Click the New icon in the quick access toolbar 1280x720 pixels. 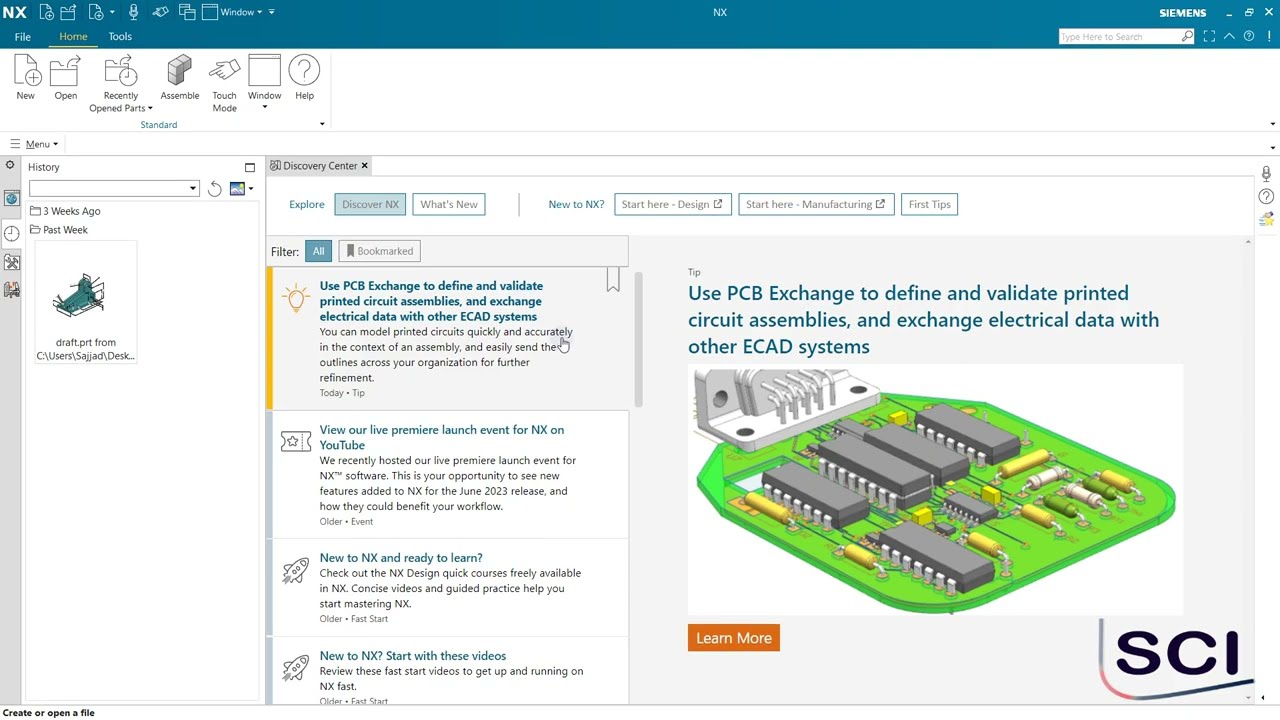pyautogui.click(x=47, y=12)
